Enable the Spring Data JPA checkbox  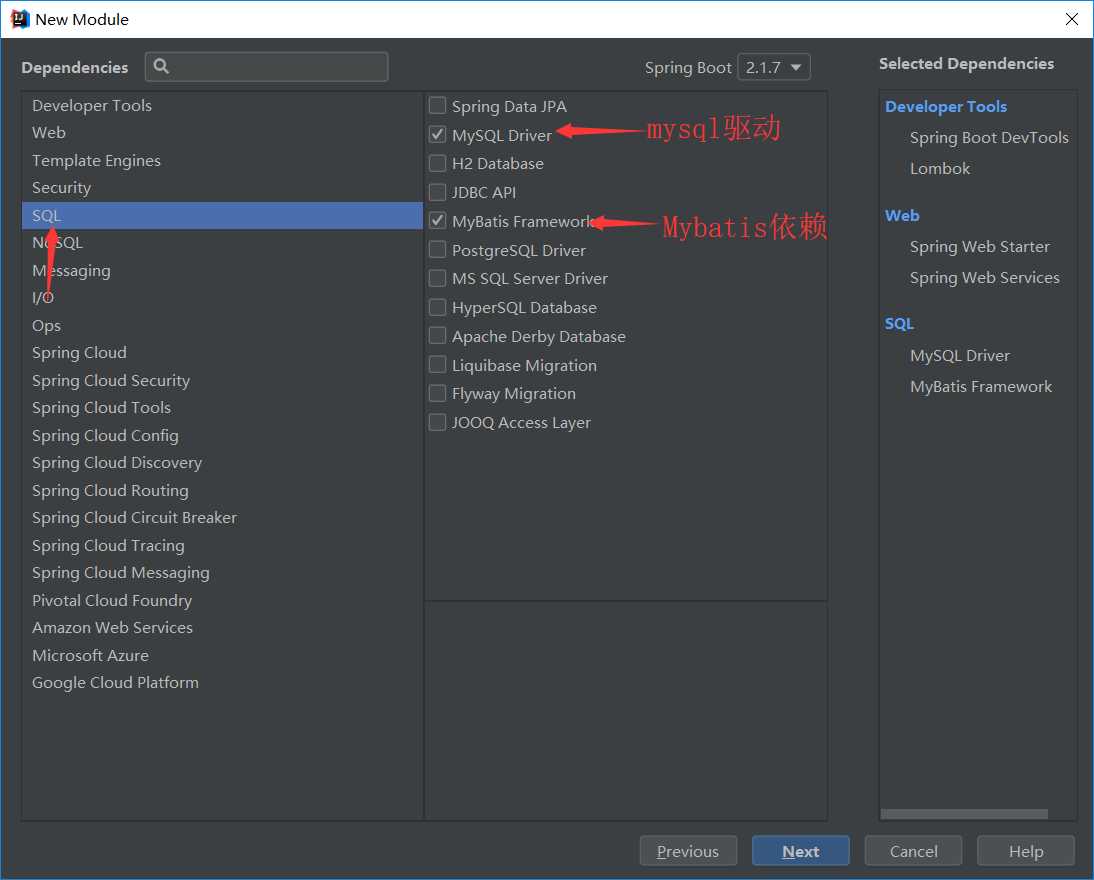[x=437, y=105]
